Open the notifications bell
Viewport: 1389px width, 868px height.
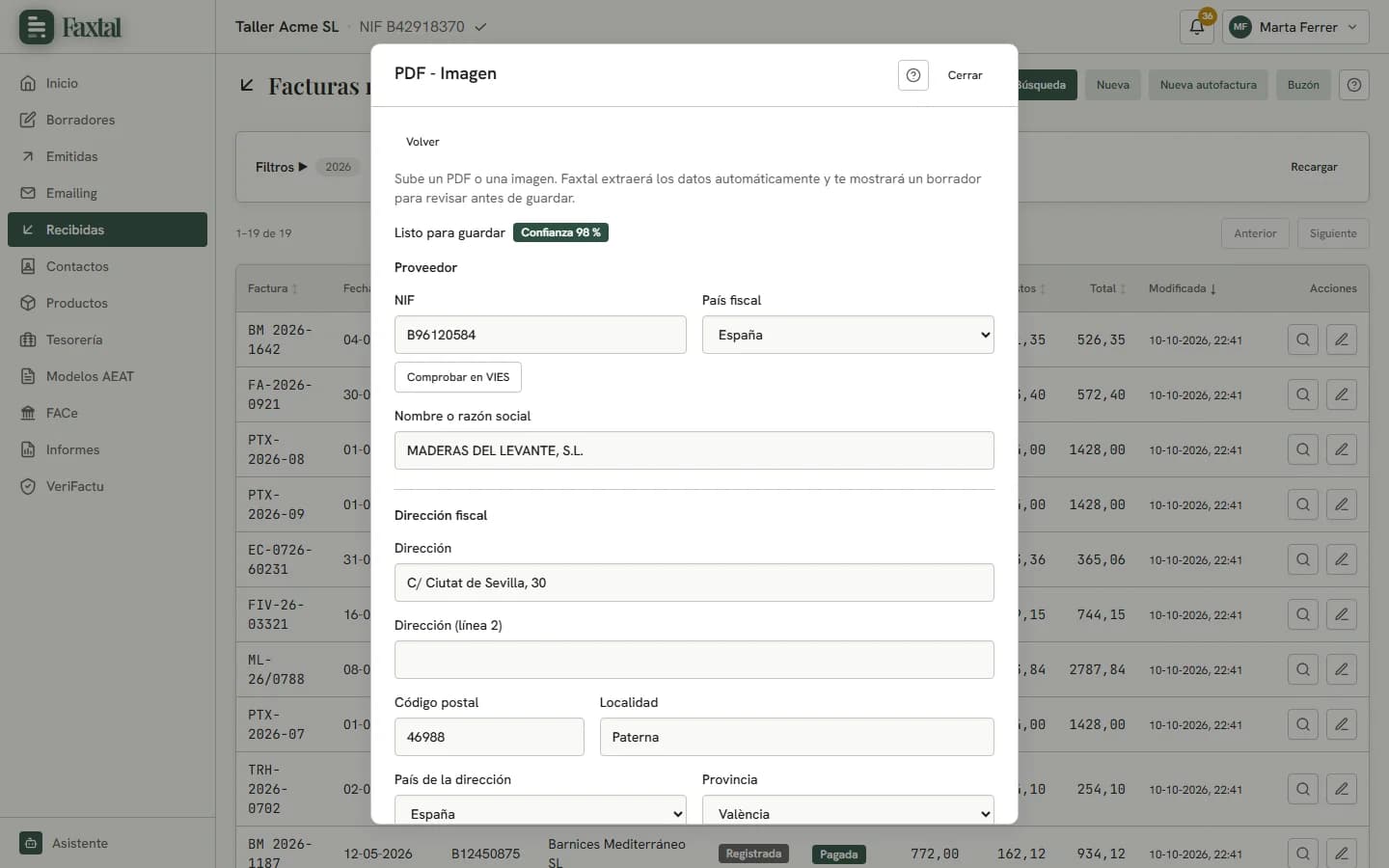[1197, 27]
